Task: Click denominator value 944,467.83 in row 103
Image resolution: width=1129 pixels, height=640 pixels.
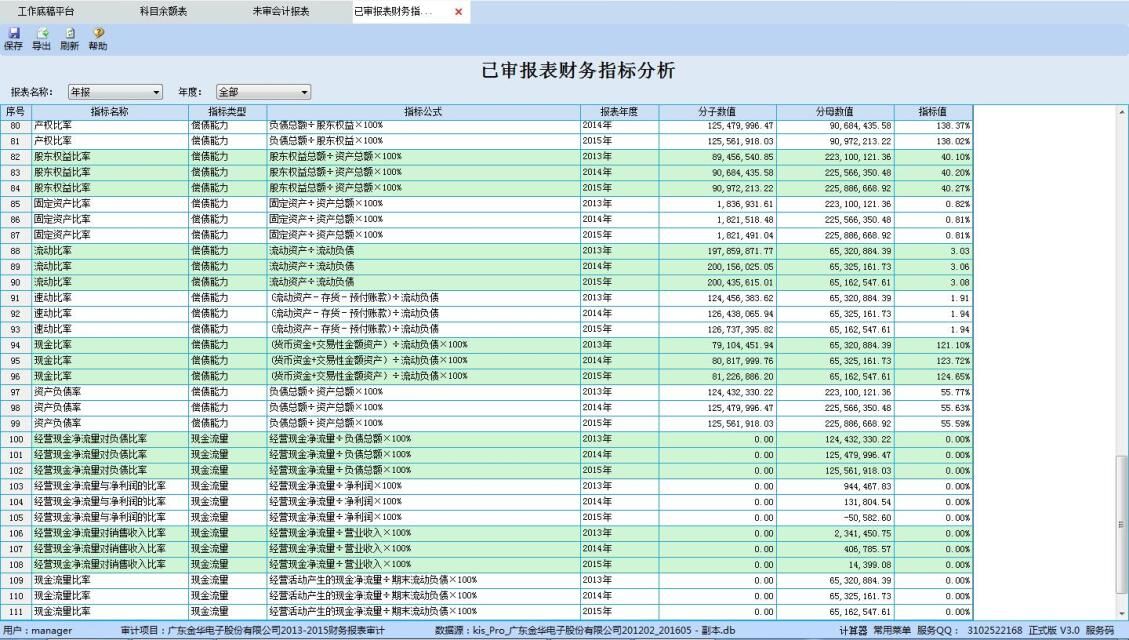Action: (x=868, y=487)
